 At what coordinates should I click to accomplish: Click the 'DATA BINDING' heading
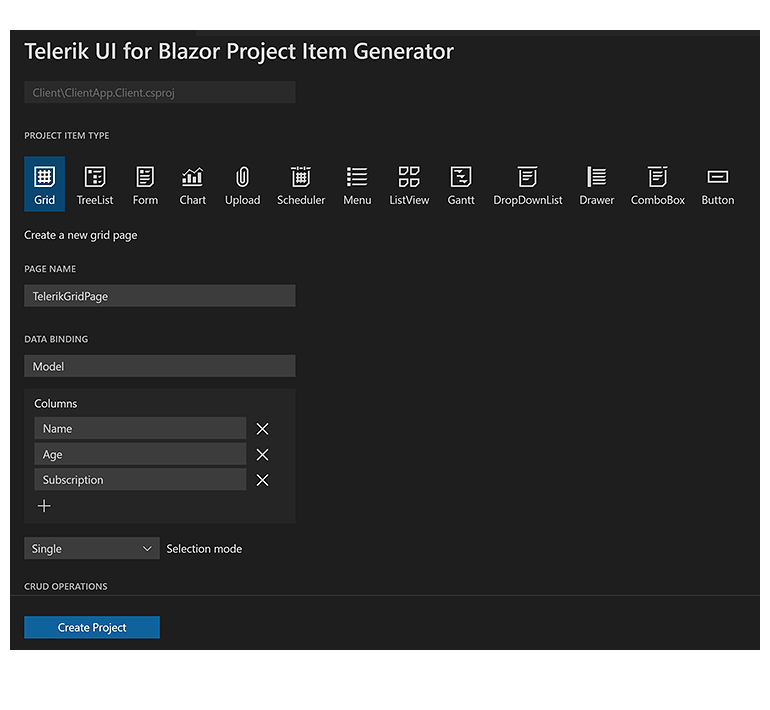click(x=56, y=339)
